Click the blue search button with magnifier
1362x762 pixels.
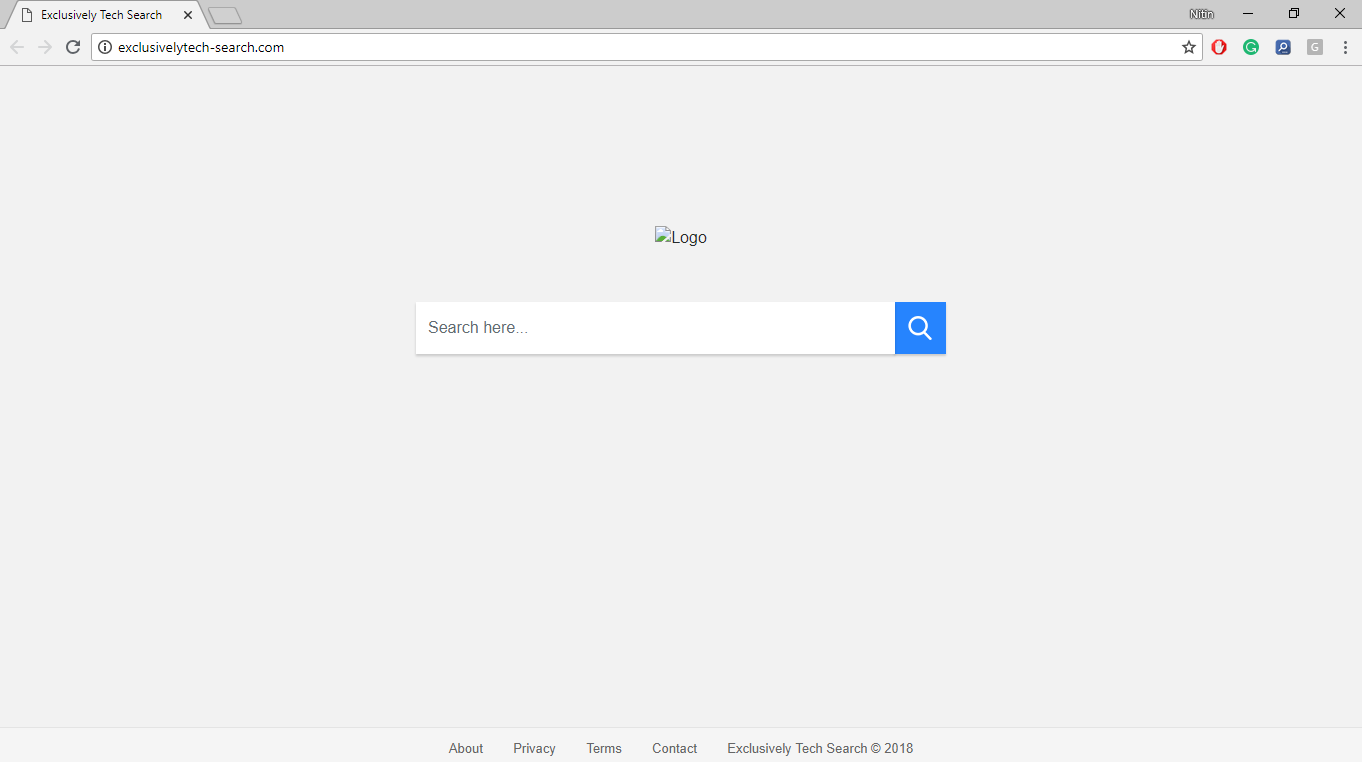pyautogui.click(x=919, y=327)
